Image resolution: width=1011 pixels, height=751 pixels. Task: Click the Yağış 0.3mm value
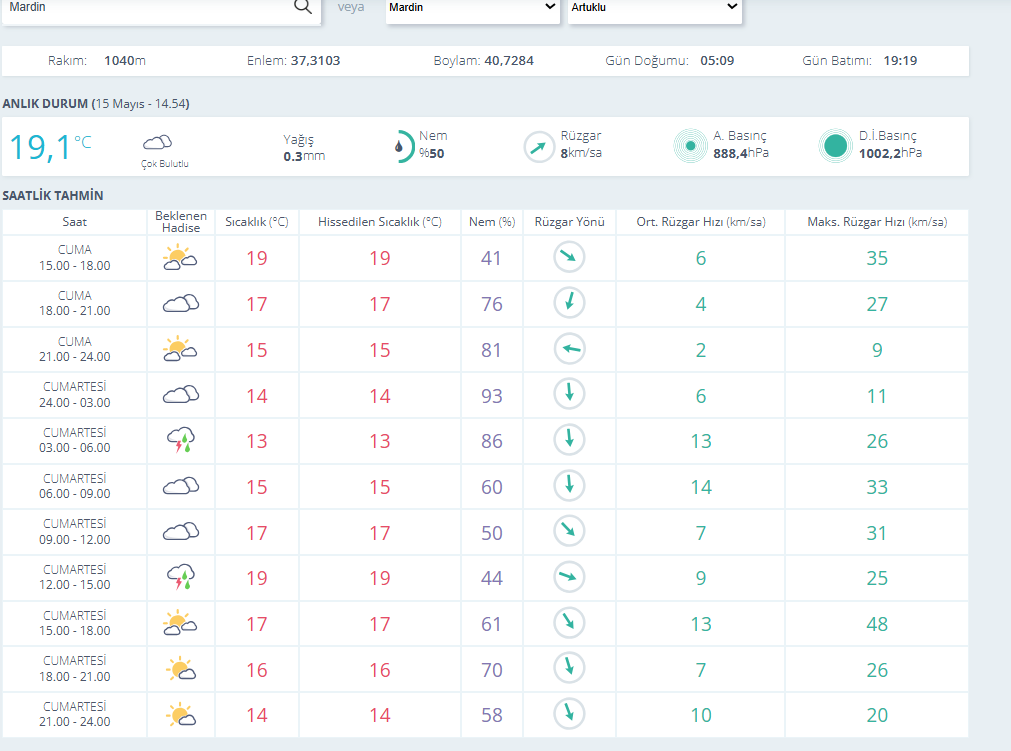304,156
